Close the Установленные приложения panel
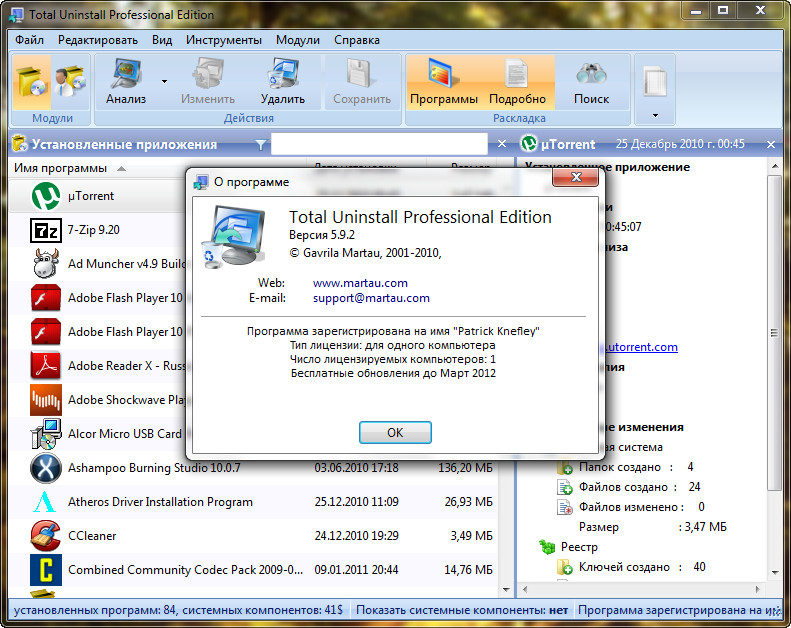791x628 pixels. [501, 144]
